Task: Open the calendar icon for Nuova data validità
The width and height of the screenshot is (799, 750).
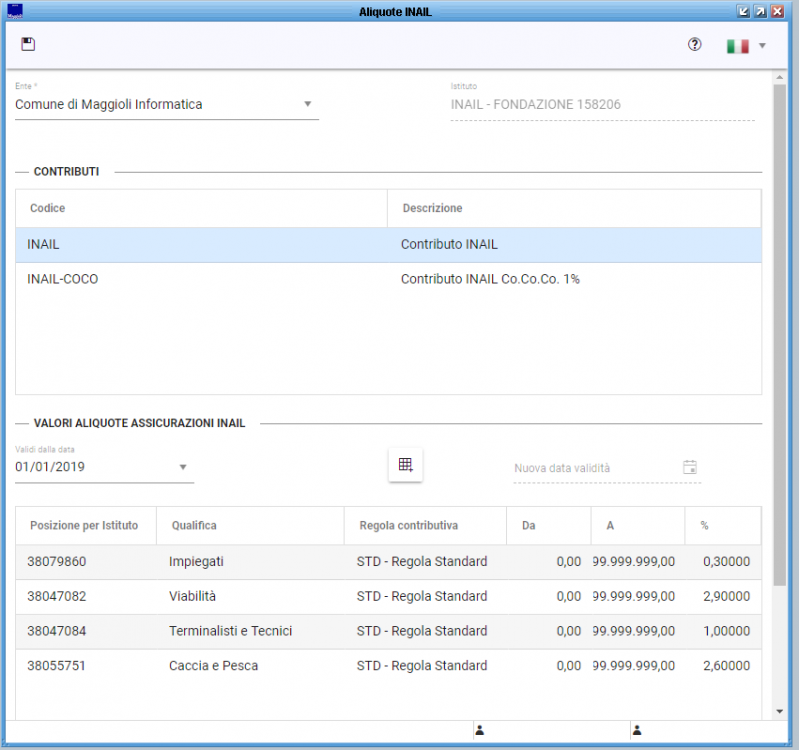Action: [x=690, y=467]
